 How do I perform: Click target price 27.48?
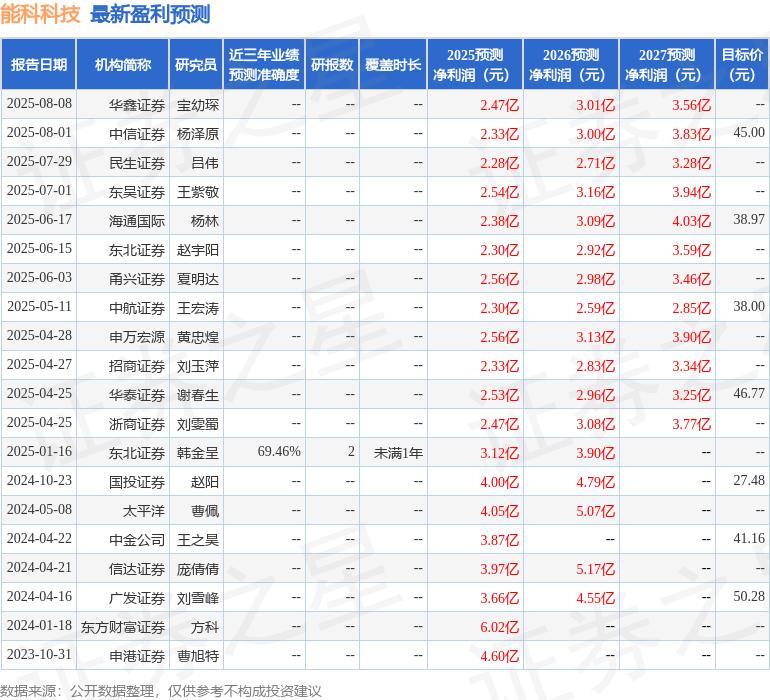749,480
